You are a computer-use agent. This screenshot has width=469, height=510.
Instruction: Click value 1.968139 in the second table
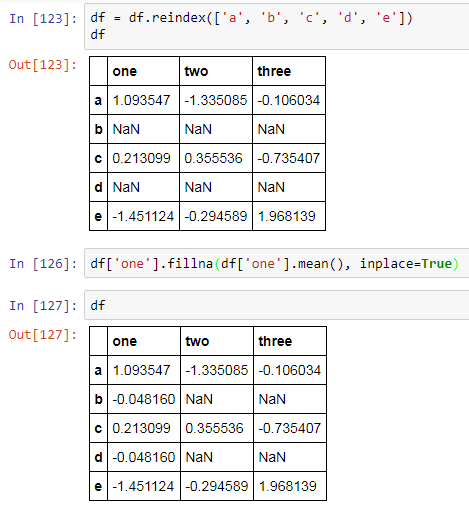[287, 486]
